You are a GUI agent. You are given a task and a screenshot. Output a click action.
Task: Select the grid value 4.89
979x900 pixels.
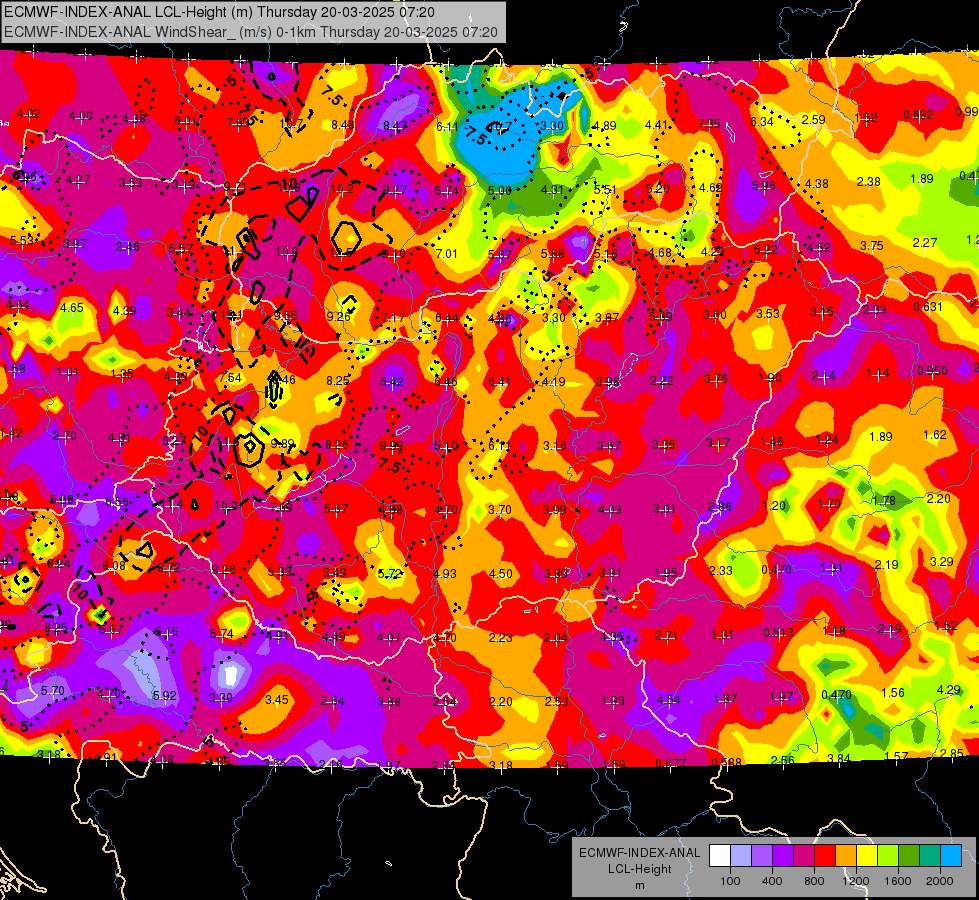(x=604, y=126)
